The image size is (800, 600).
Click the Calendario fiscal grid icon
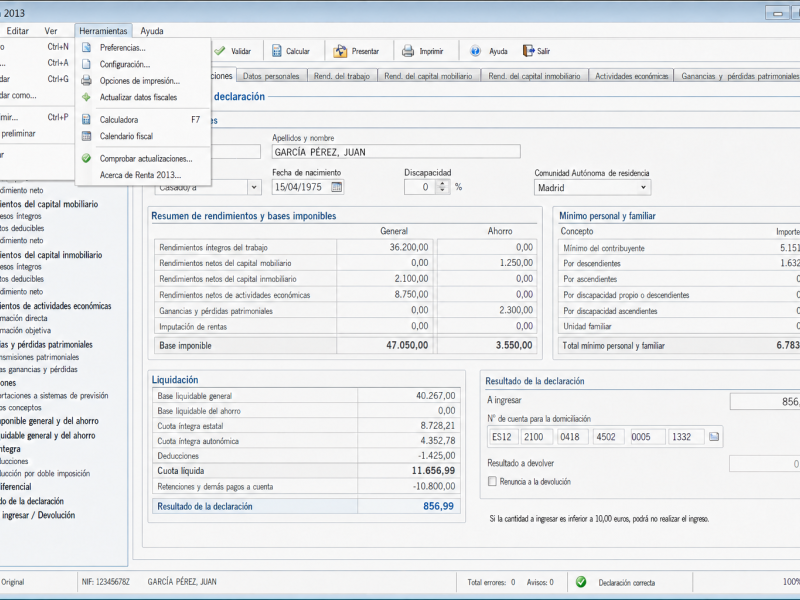(87, 136)
